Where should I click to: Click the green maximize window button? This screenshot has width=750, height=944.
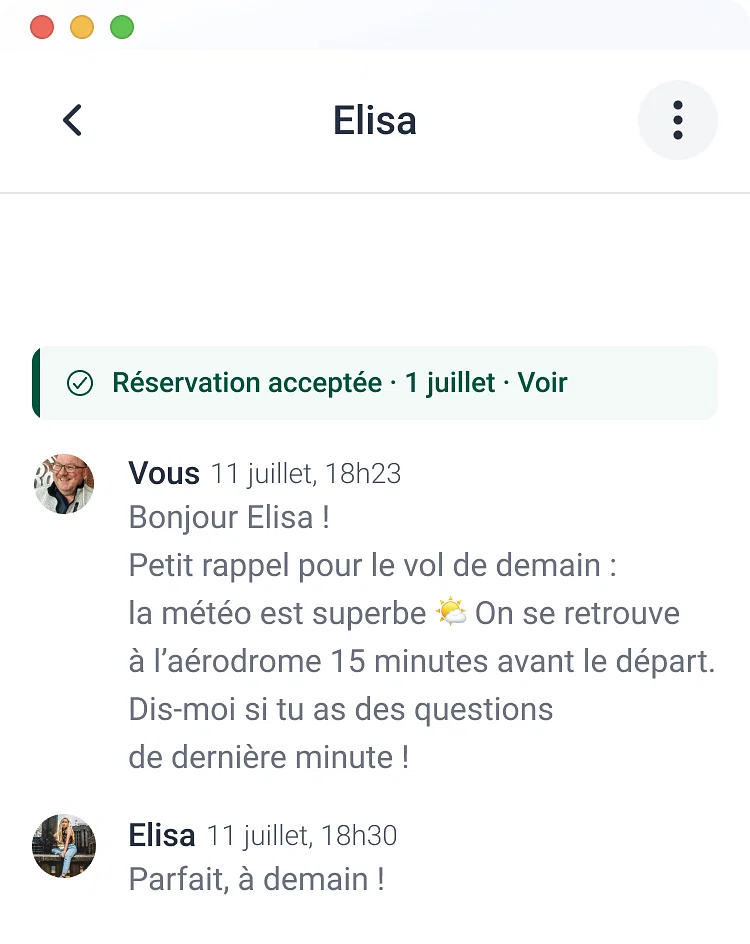coord(122,27)
